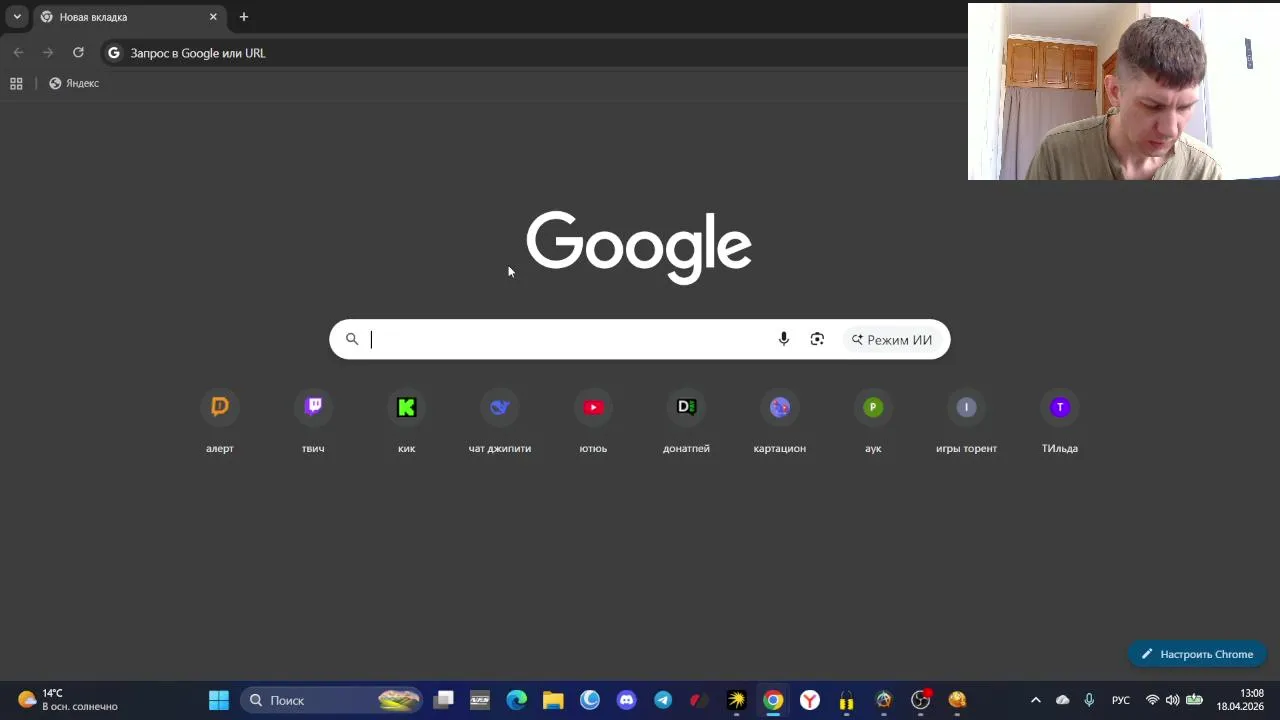The height and width of the screenshot is (720, 1280).
Task: Open the Windows Start menu
Action: tap(219, 700)
